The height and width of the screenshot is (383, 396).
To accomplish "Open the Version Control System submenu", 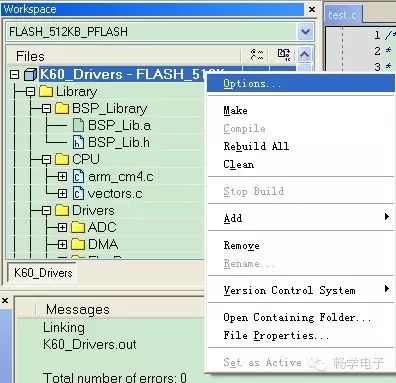I will tap(301, 290).
